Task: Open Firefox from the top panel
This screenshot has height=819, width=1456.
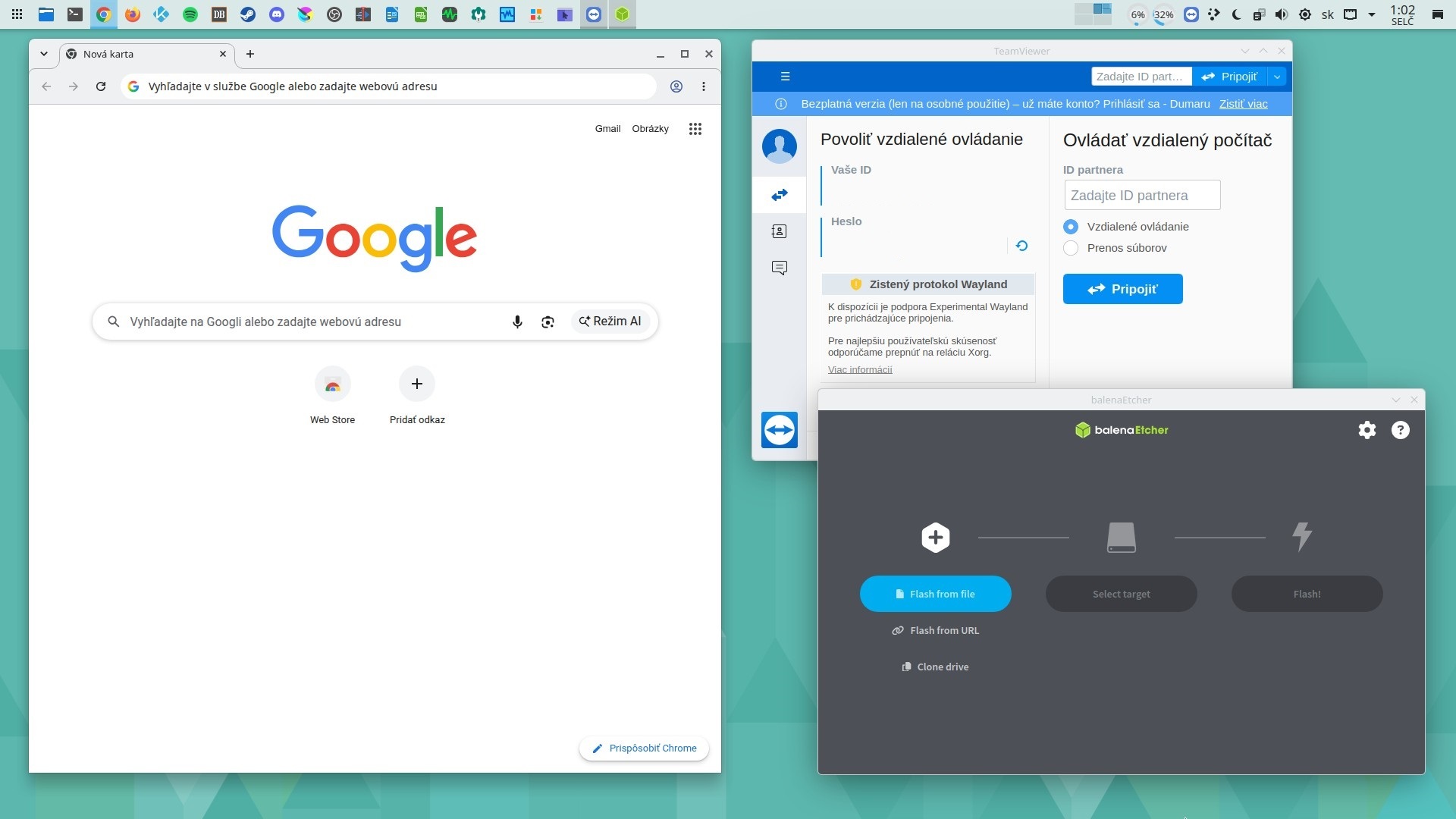Action: pos(132,14)
